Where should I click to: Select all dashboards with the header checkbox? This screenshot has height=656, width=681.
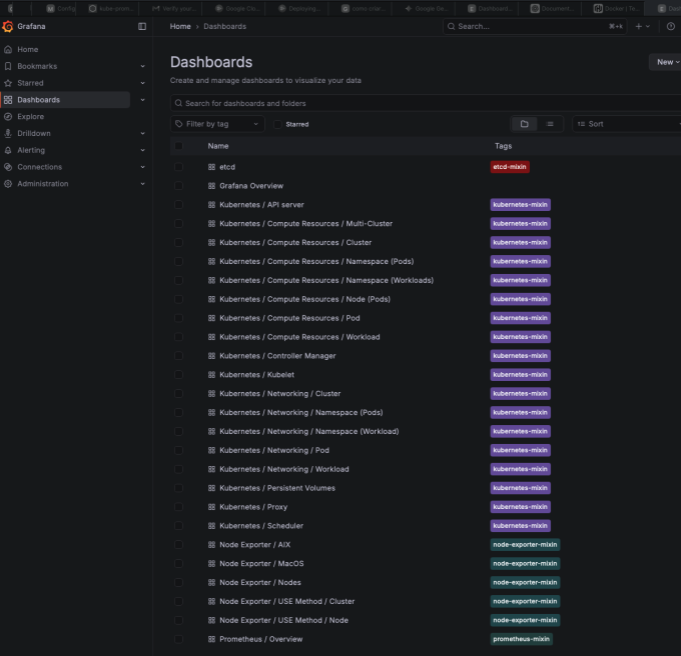tap(179, 146)
